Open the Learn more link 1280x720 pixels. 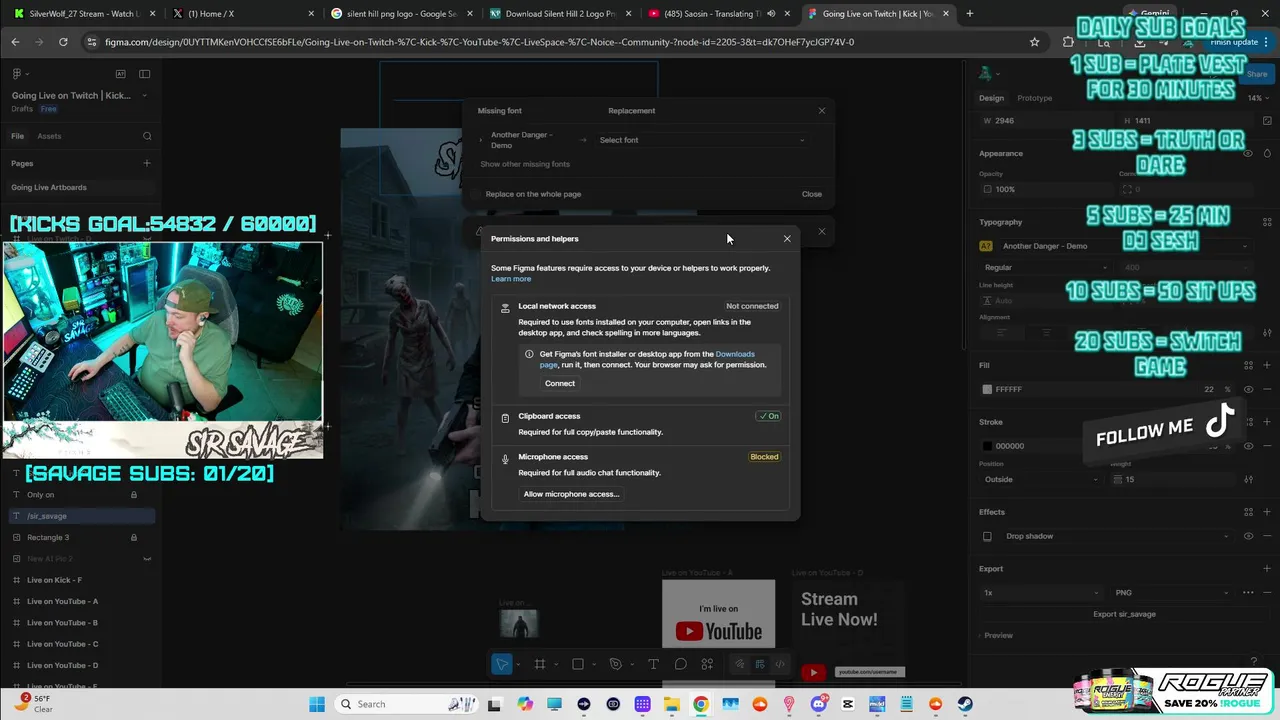click(x=511, y=279)
